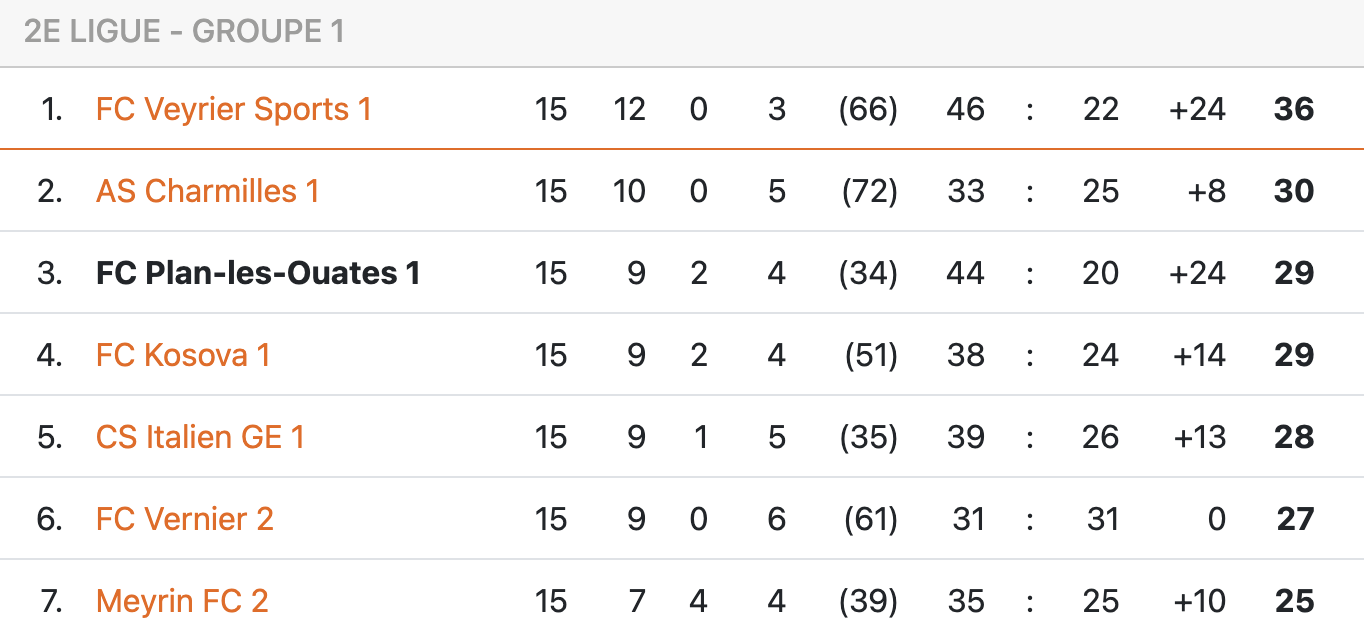Click the +14 goal difference for FC Kosova
1364x632 pixels.
(x=1197, y=355)
